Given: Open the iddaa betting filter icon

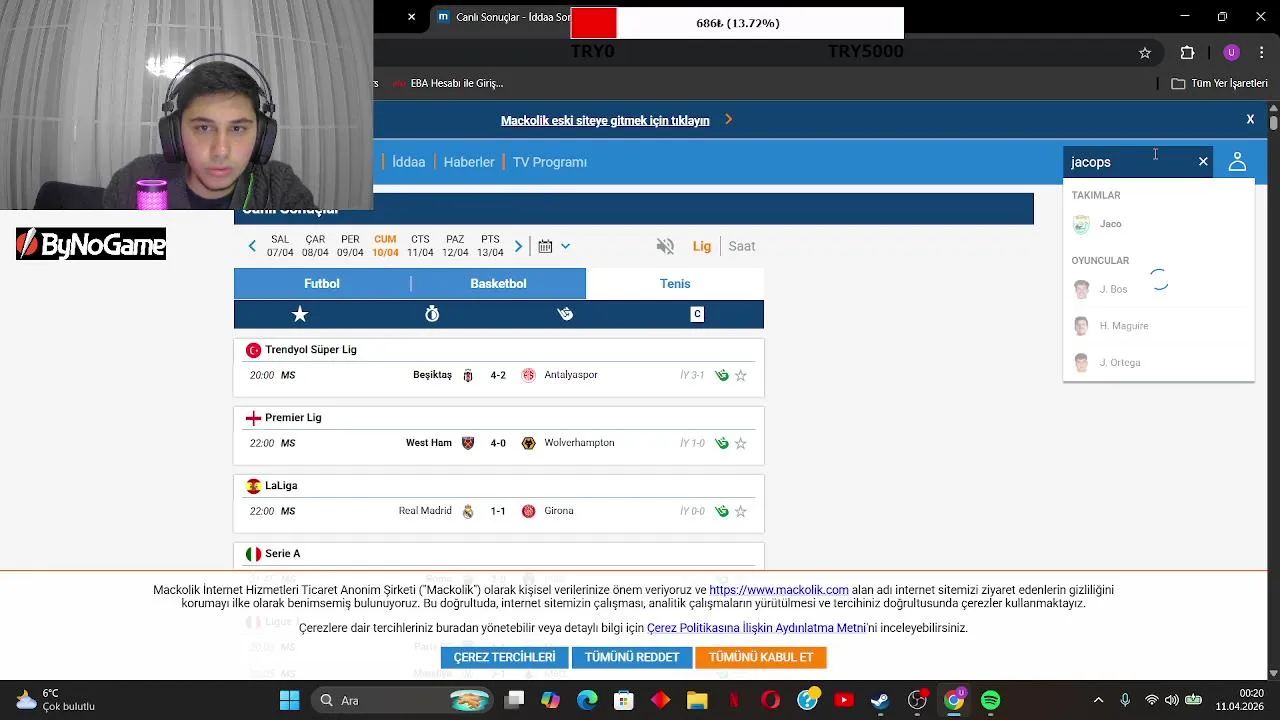Looking at the screenshot, I should (565, 314).
